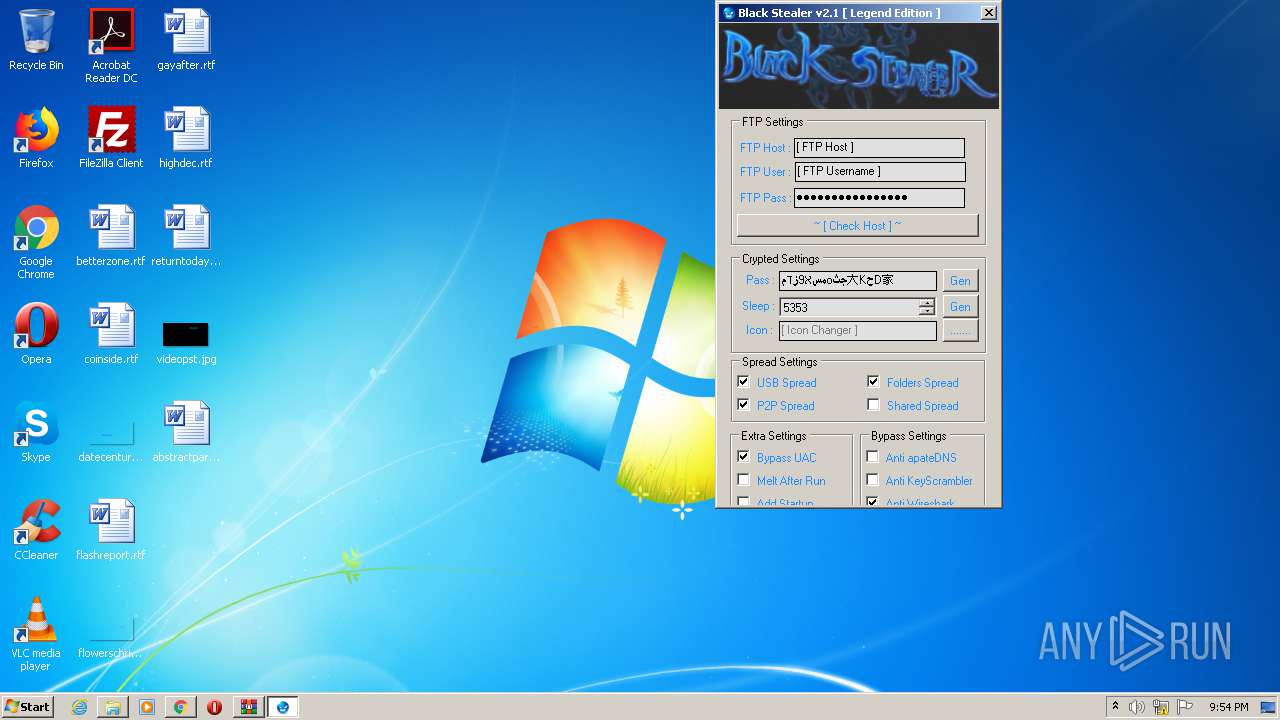
Task: Open Windows Media Player taskbar icon
Action: pyautogui.click(x=147, y=707)
